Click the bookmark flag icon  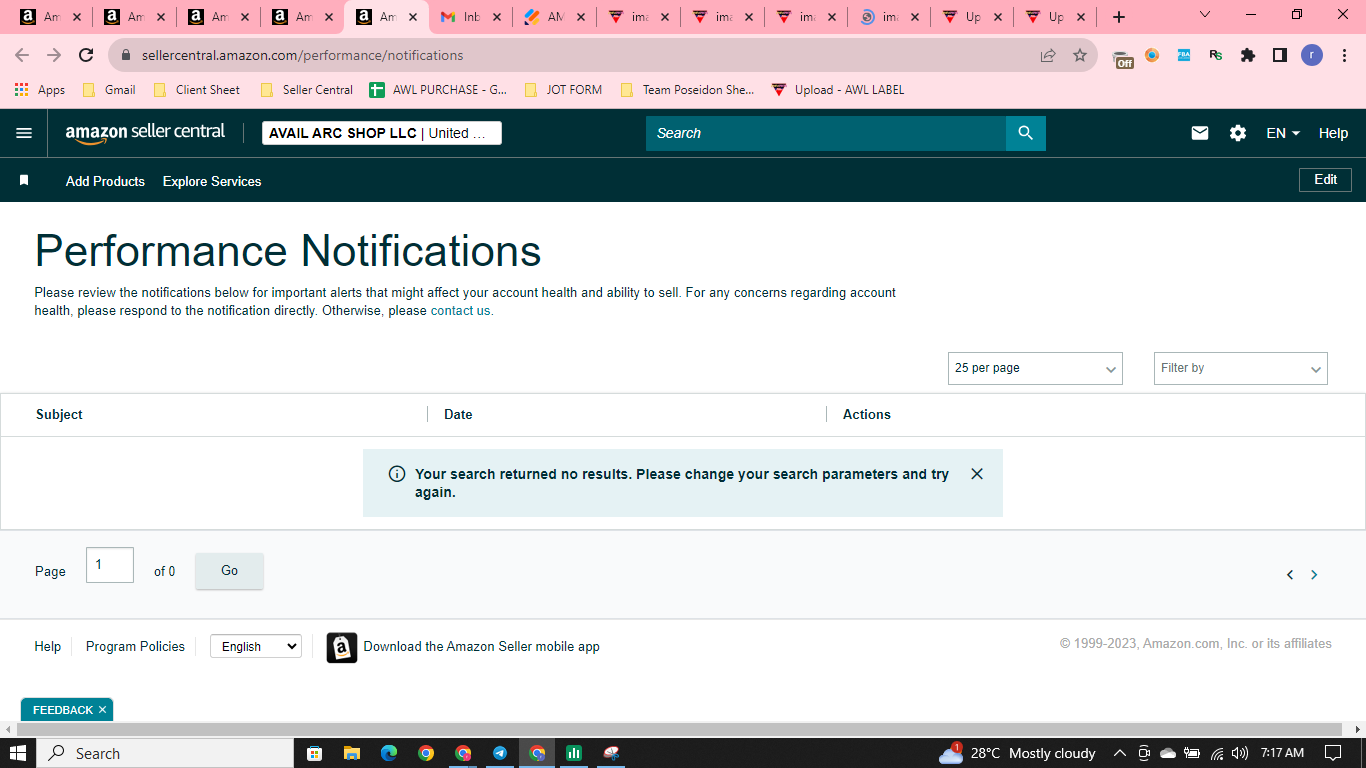point(24,181)
